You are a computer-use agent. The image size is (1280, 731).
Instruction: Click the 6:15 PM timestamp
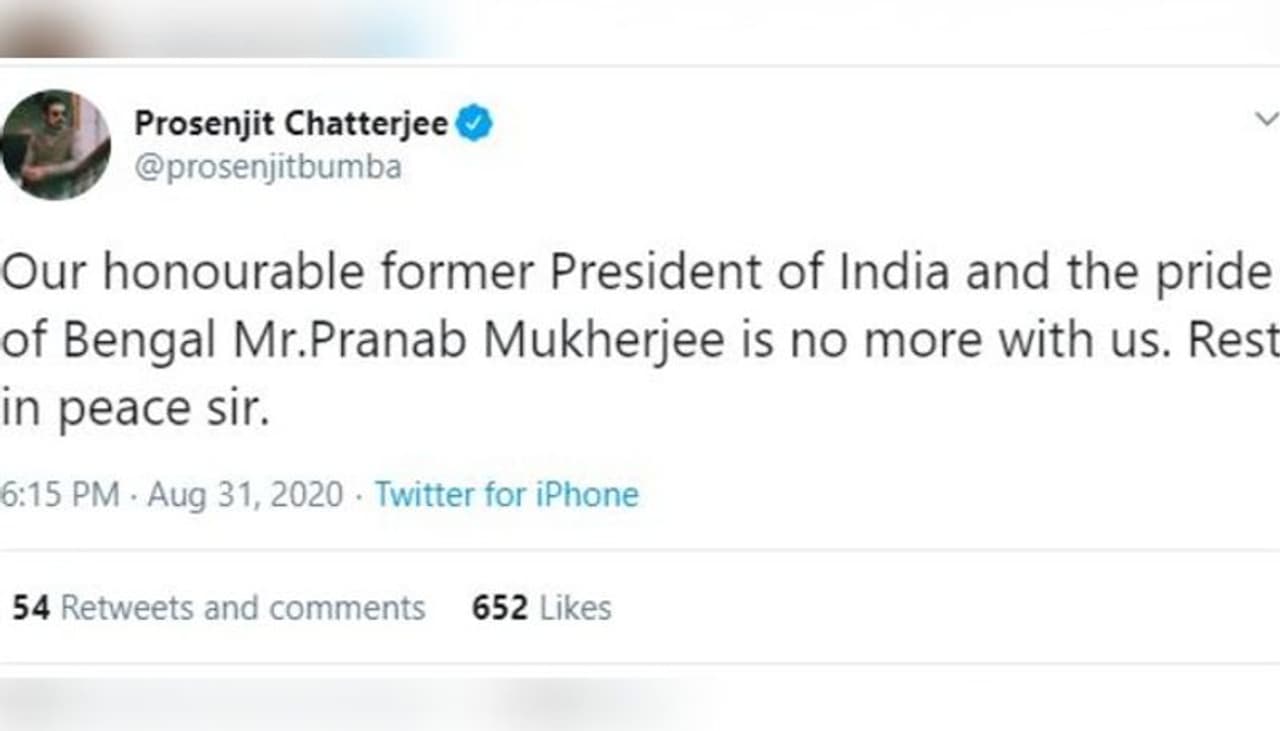pyautogui.click(x=60, y=495)
